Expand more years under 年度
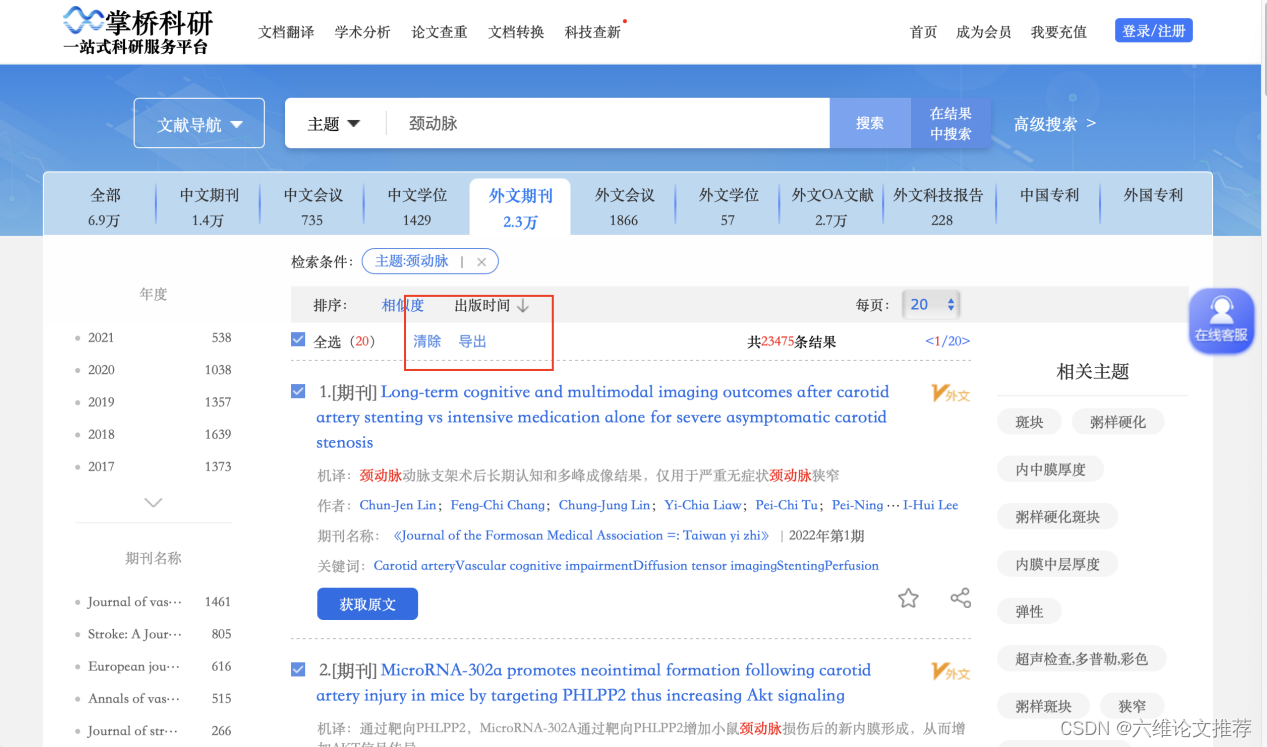1267x747 pixels. tap(153, 502)
